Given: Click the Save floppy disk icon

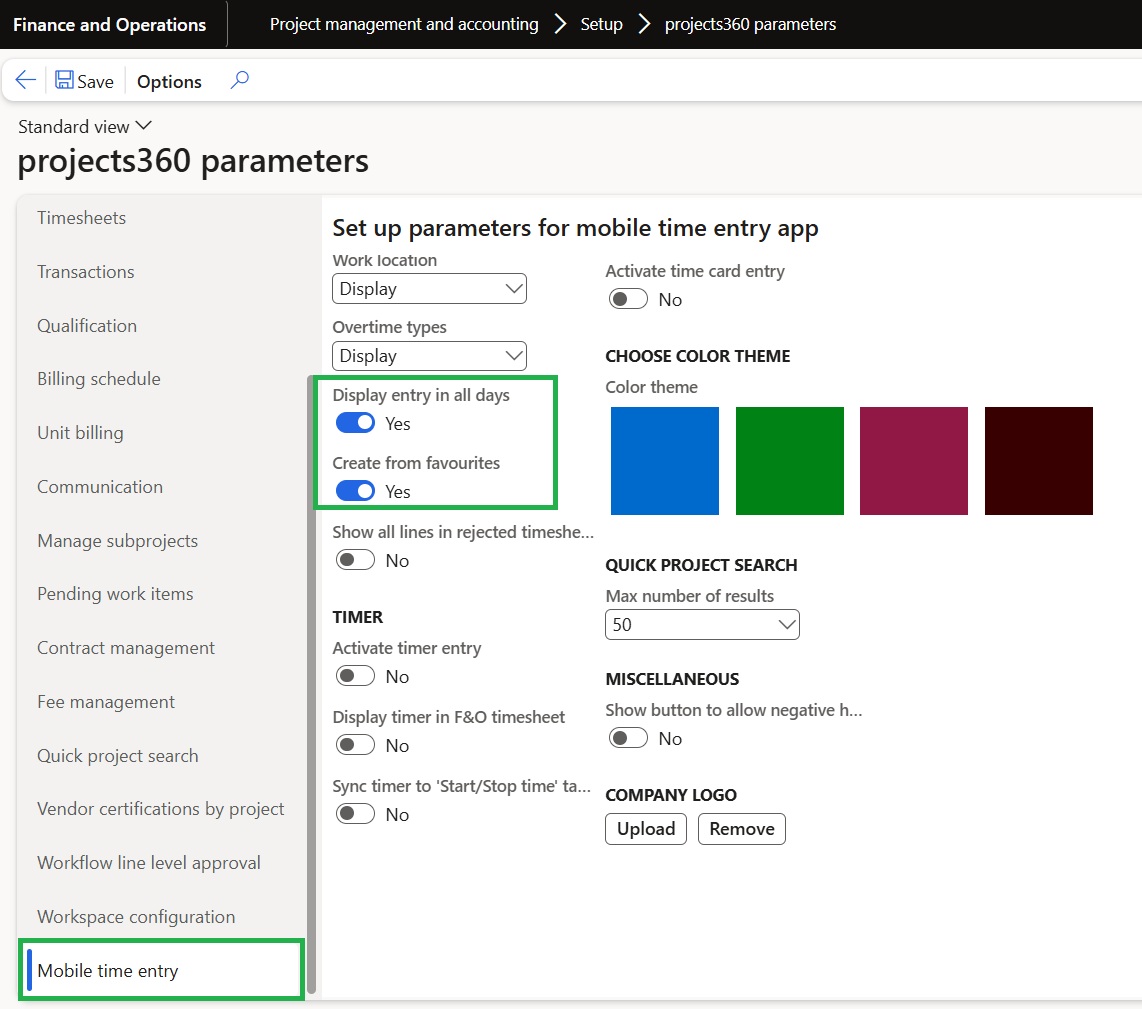Looking at the screenshot, I should [65, 81].
